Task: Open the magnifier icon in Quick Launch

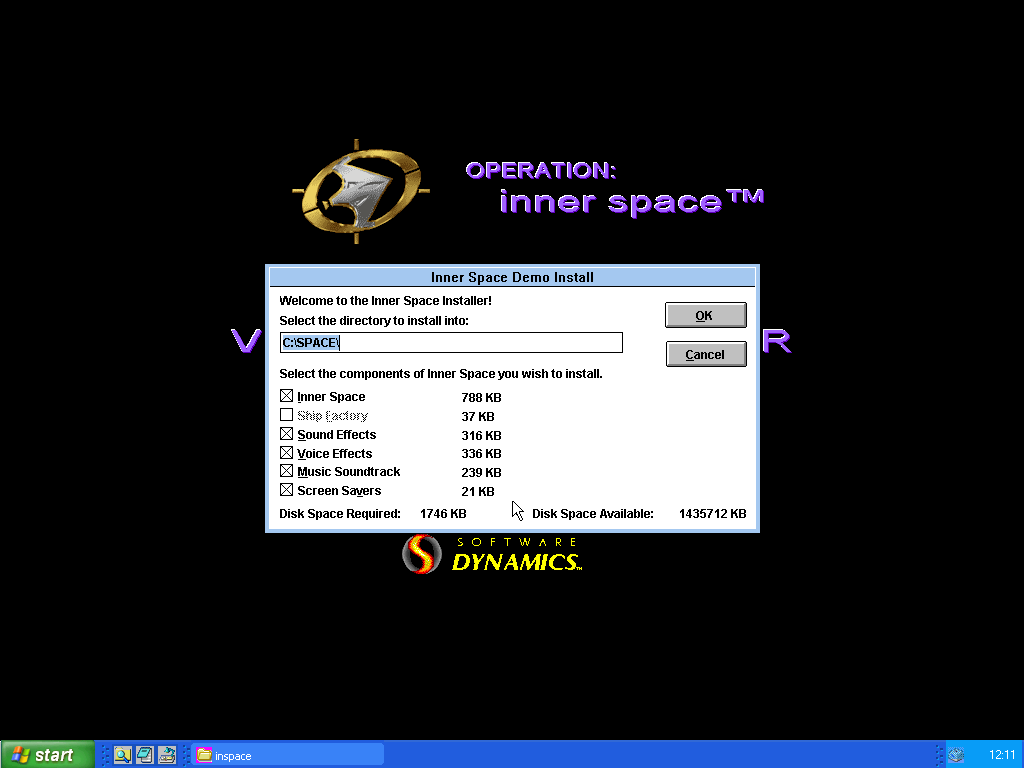Action: tap(122, 755)
